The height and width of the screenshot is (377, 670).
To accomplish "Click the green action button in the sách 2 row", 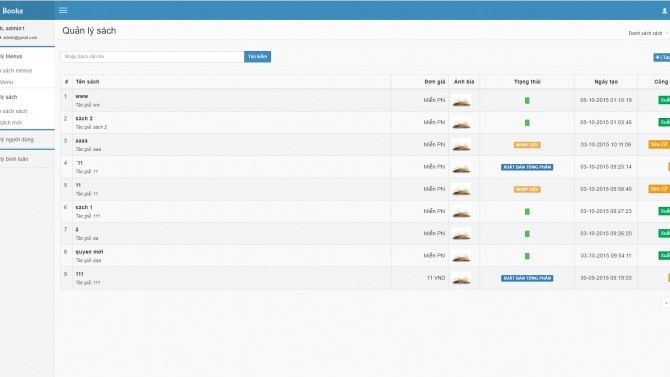I will coord(664,122).
